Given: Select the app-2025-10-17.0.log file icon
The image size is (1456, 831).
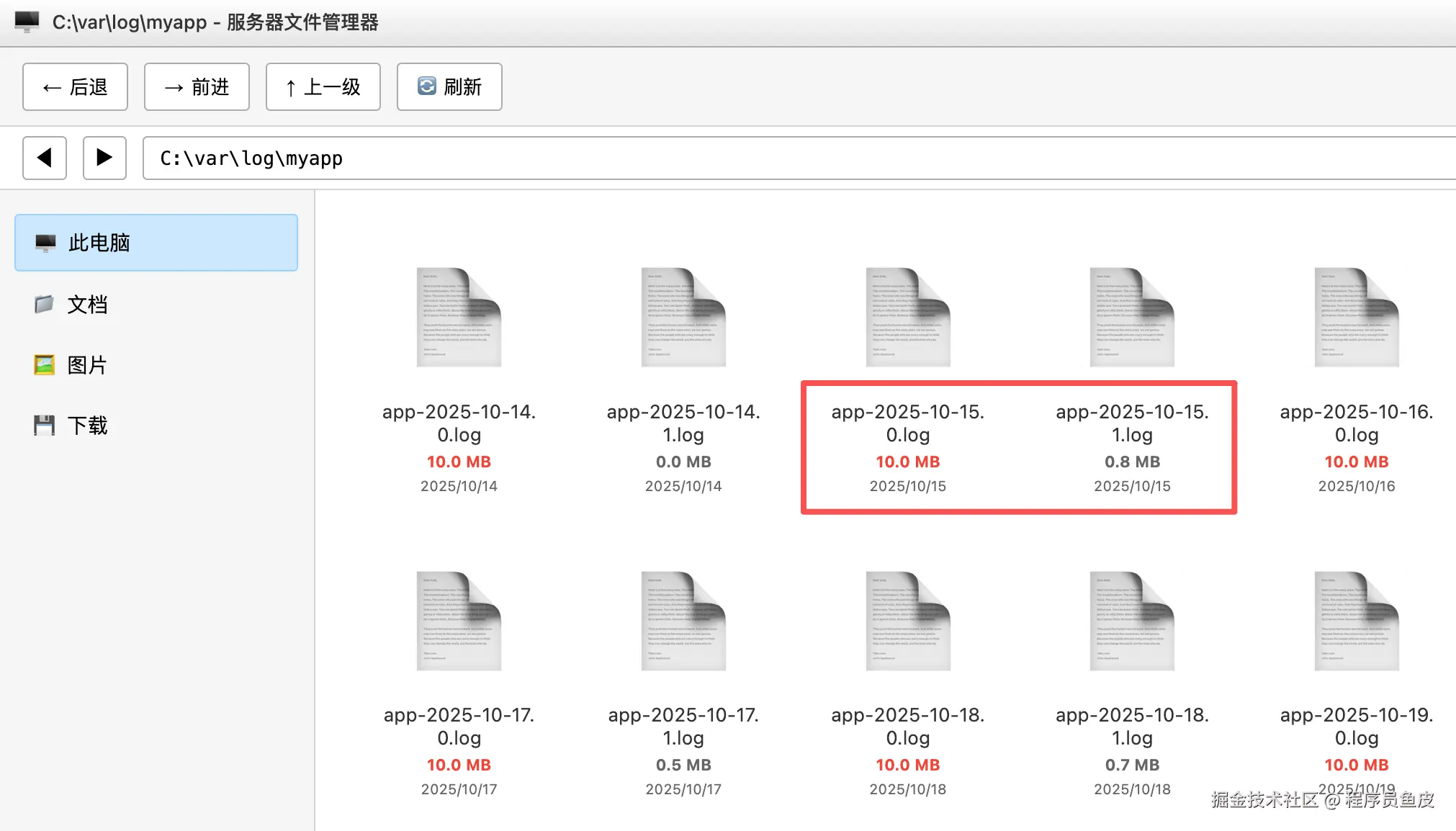Looking at the screenshot, I should pos(459,621).
